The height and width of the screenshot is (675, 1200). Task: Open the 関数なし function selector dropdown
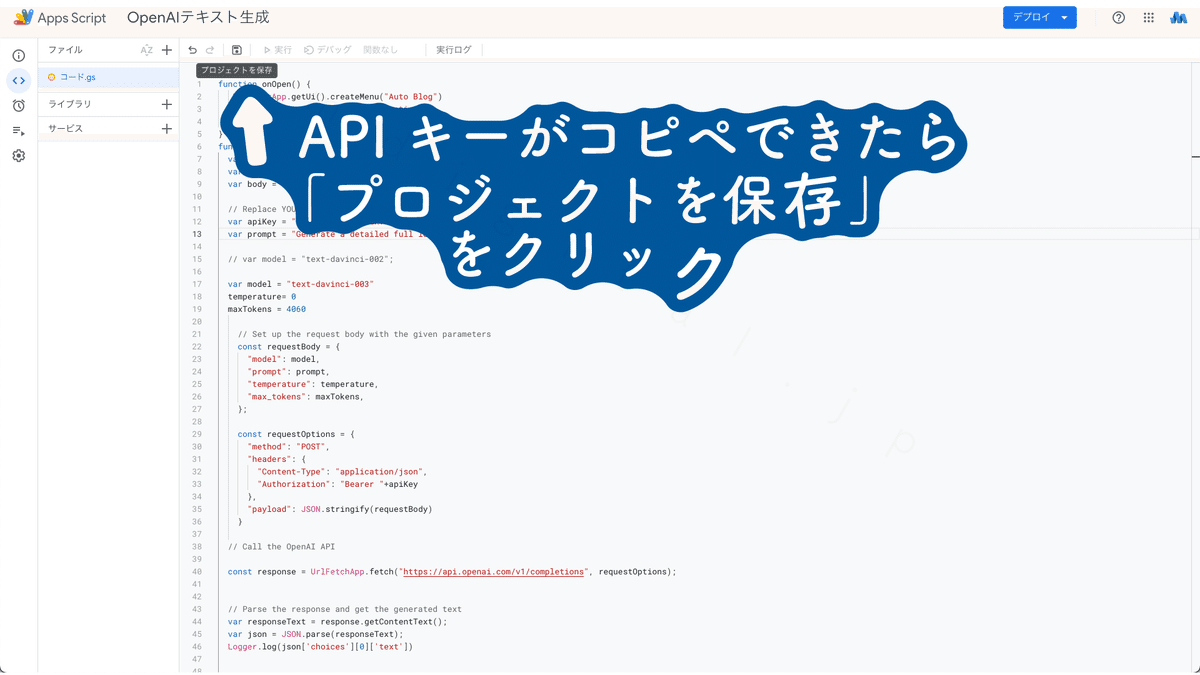tap(380, 50)
